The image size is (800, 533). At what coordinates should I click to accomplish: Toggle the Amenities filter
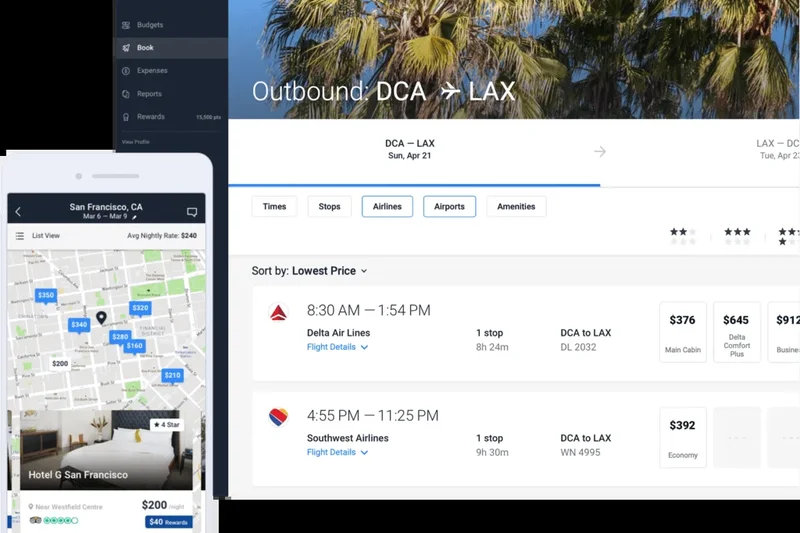point(516,207)
